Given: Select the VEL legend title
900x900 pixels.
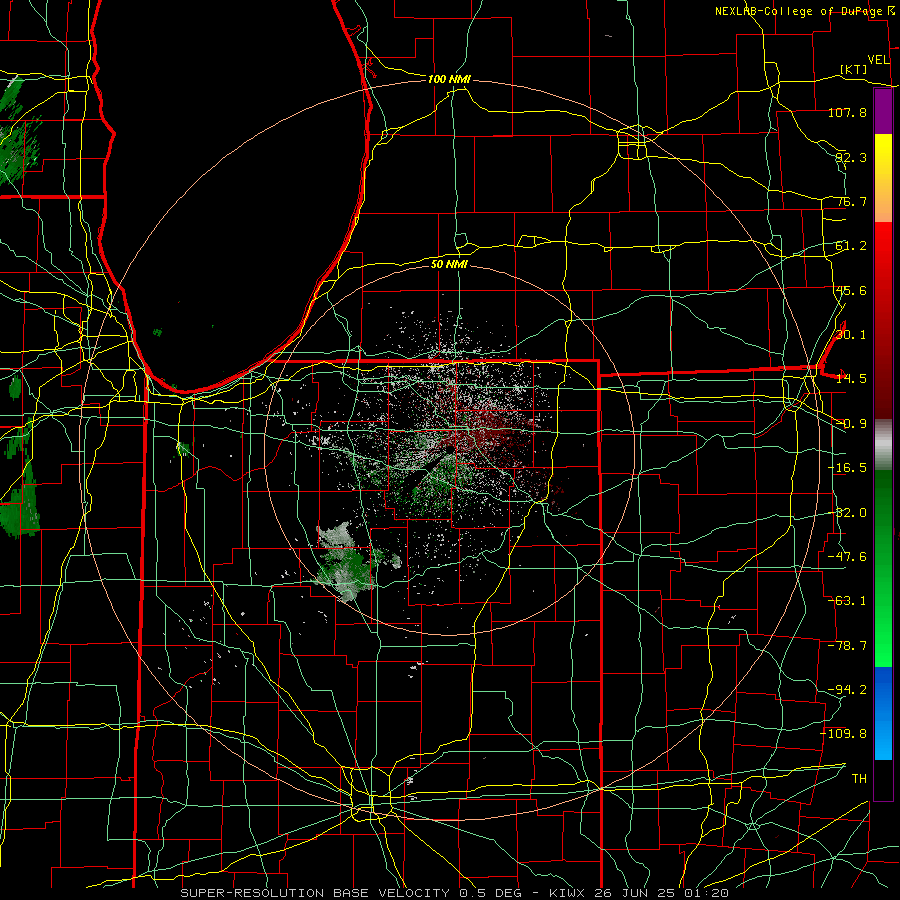Looking at the screenshot, I should [878, 60].
